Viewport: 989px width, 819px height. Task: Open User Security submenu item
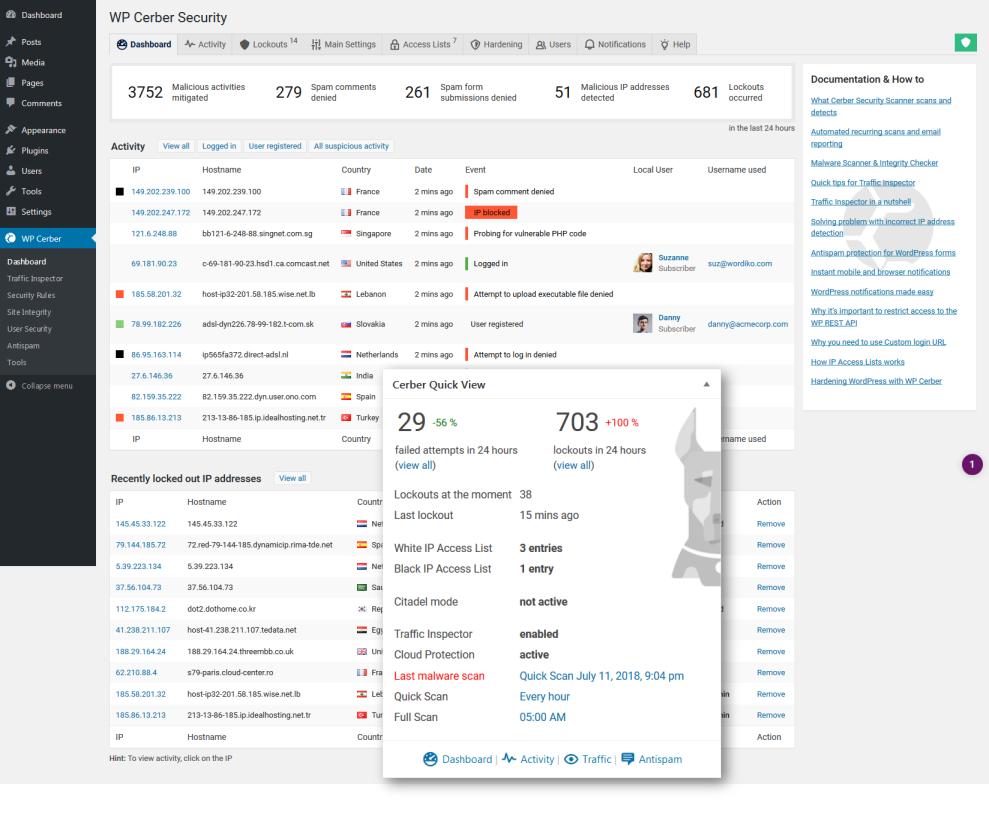29,329
